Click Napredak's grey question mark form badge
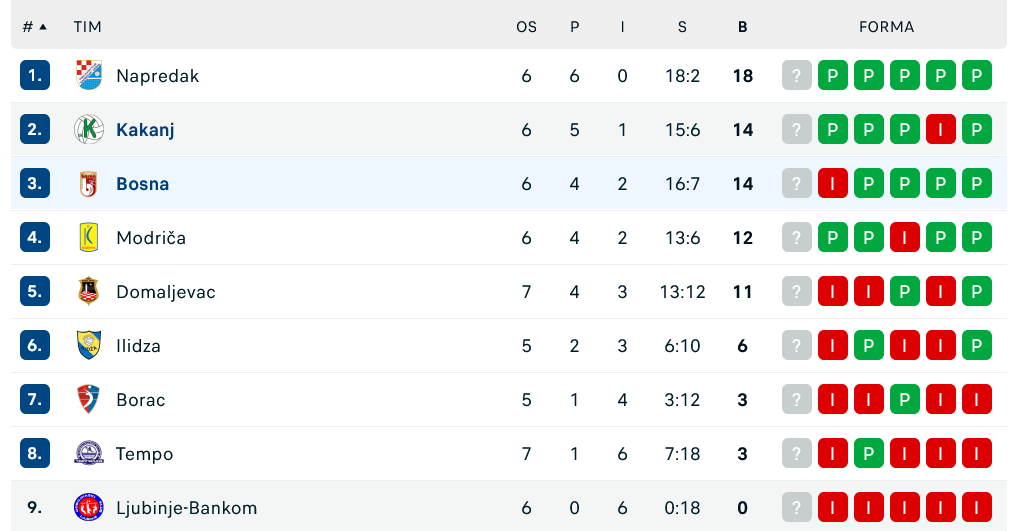Image resolution: width=1015 pixels, height=531 pixels. pyautogui.click(x=796, y=75)
